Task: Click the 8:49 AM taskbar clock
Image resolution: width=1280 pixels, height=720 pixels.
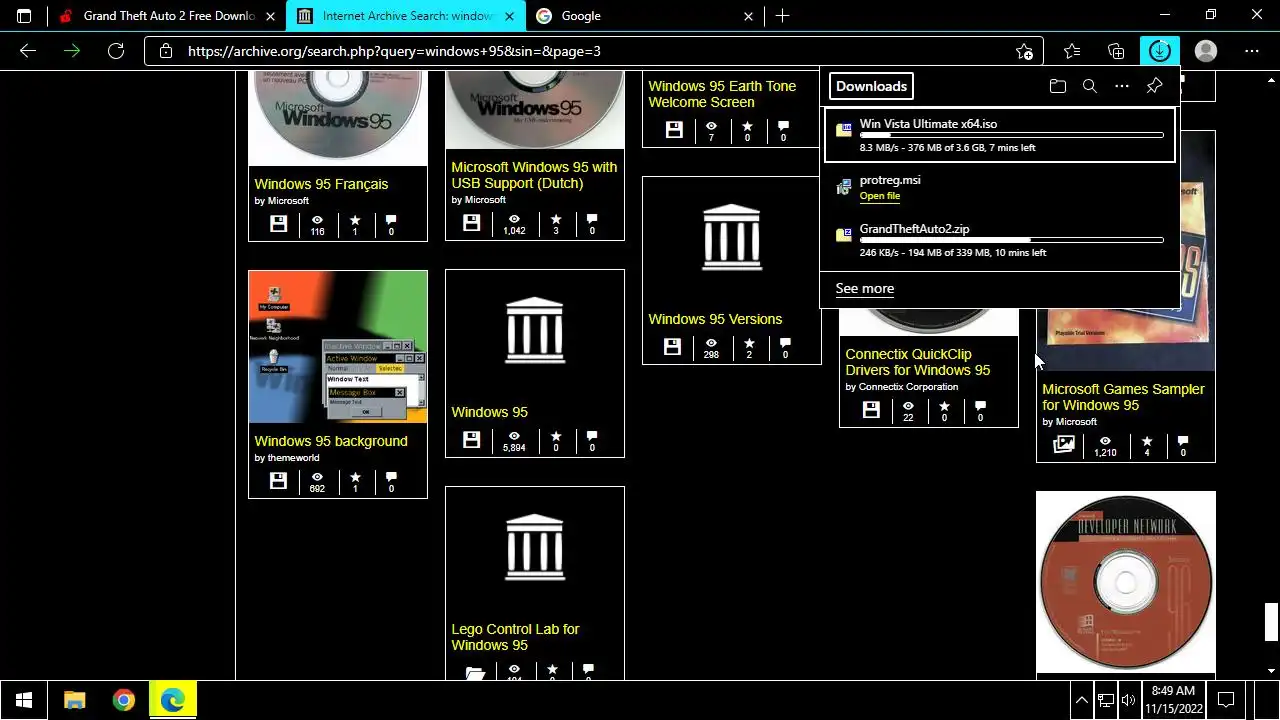Action: tap(1173, 700)
